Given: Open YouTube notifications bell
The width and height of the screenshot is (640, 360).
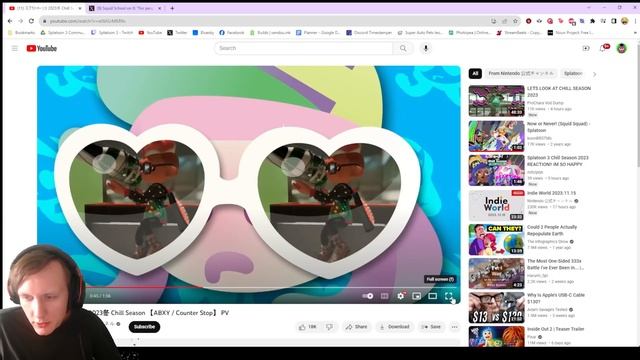Looking at the screenshot, I should (x=603, y=48).
